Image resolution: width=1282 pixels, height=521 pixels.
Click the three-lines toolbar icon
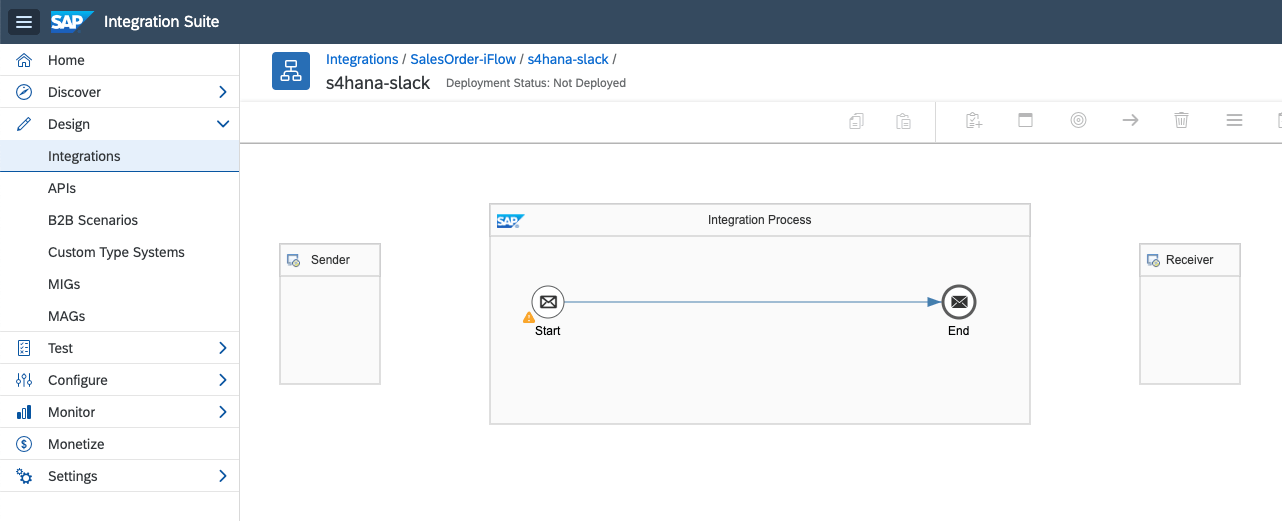1234,120
